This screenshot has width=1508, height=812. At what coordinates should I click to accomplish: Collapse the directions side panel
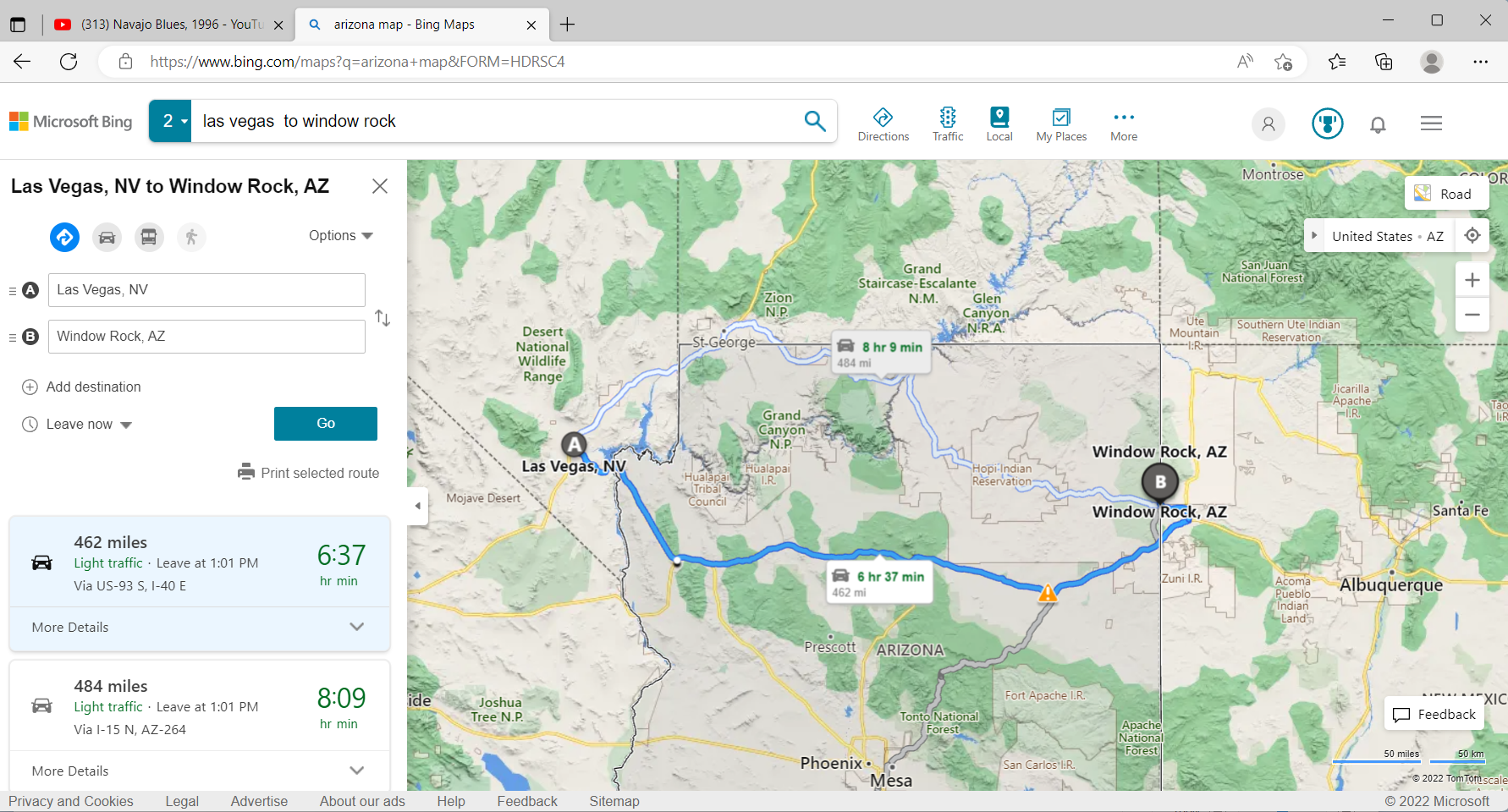417,506
